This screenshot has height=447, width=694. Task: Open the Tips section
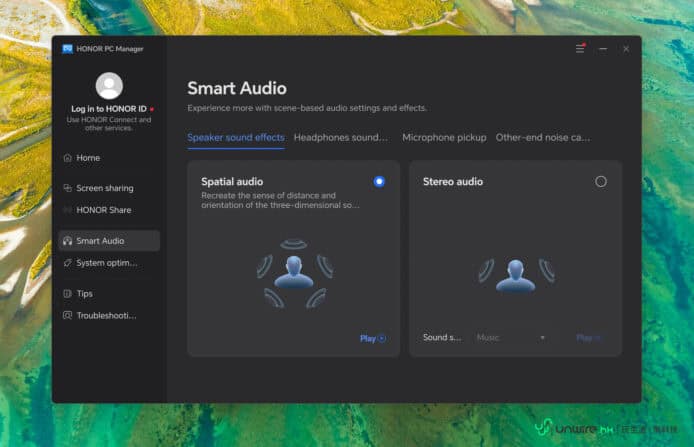click(84, 294)
